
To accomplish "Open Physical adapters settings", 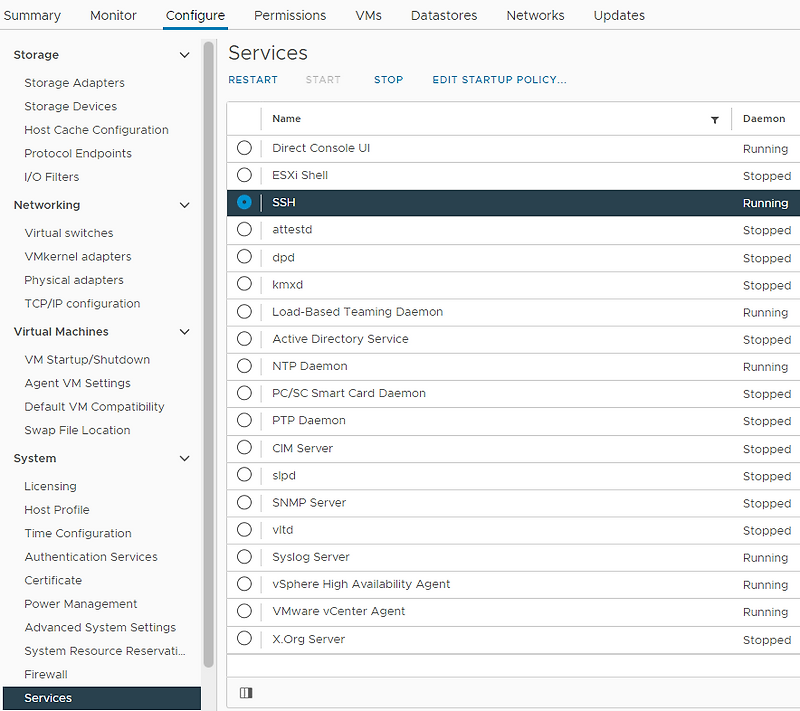I will 74,280.
